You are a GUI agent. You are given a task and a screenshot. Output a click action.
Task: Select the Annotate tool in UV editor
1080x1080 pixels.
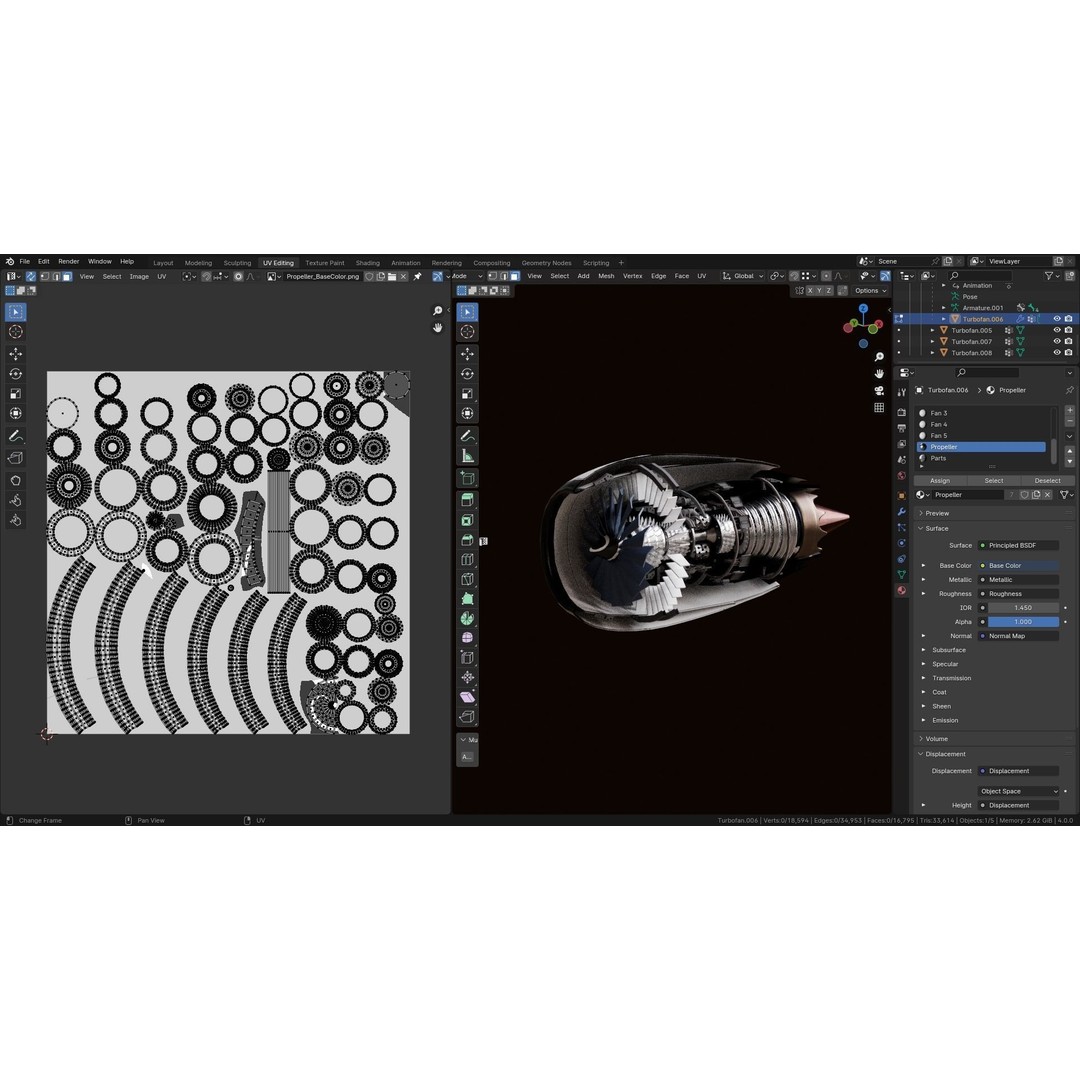pyautogui.click(x=15, y=436)
